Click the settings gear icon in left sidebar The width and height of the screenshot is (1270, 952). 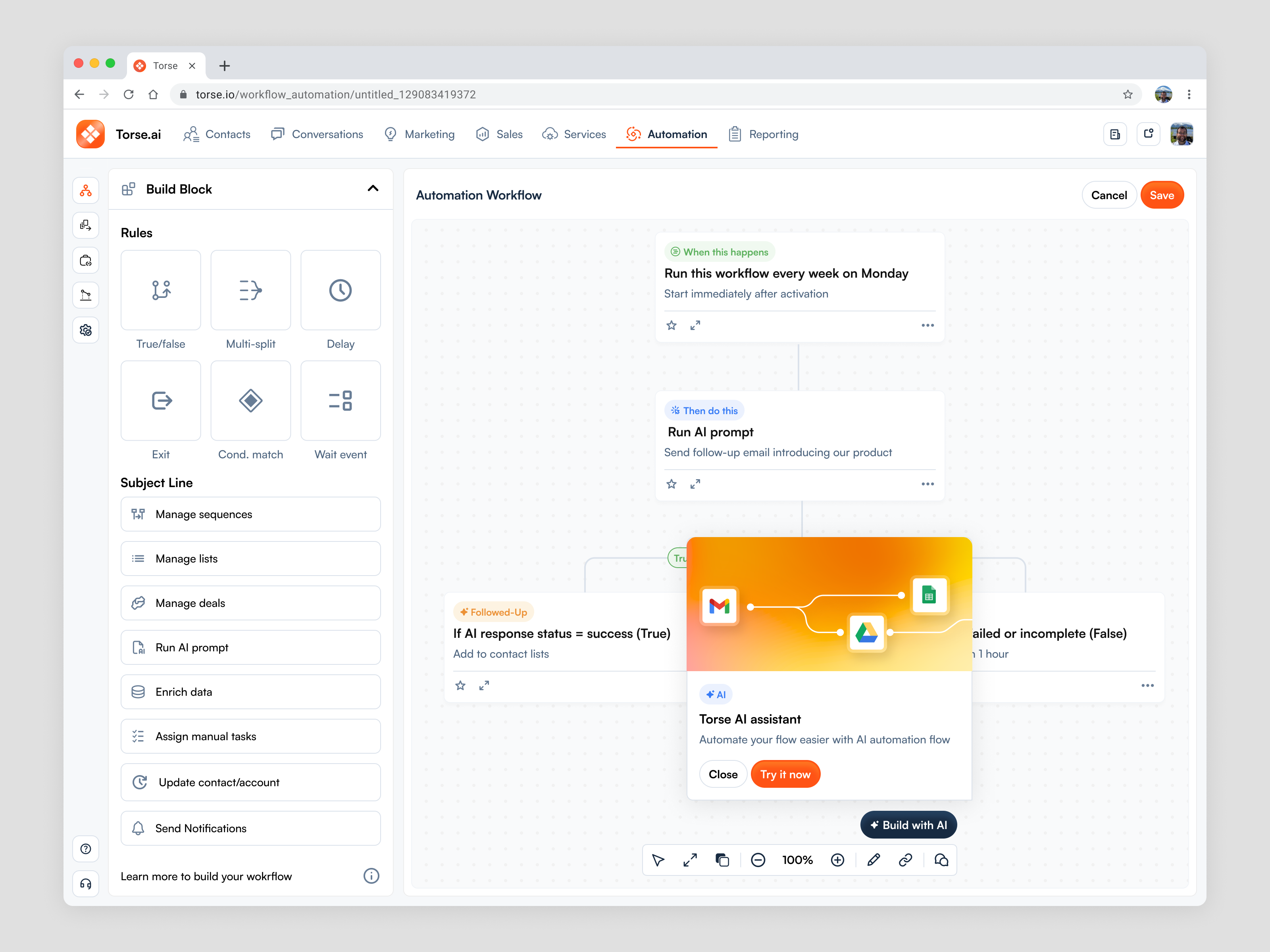(x=86, y=330)
